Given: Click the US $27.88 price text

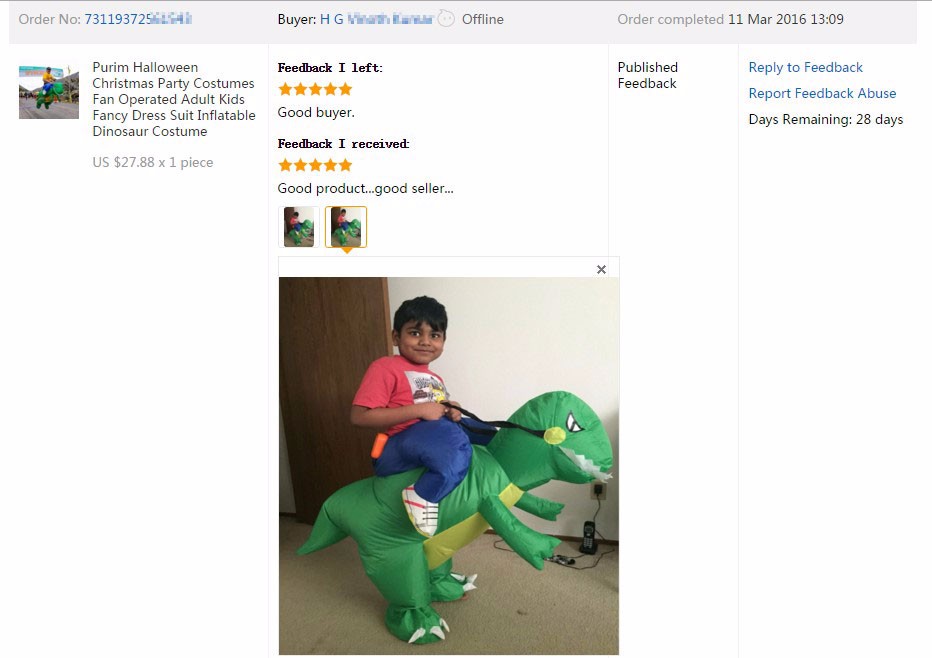Looking at the screenshot, I should click(x=152, y=162).
